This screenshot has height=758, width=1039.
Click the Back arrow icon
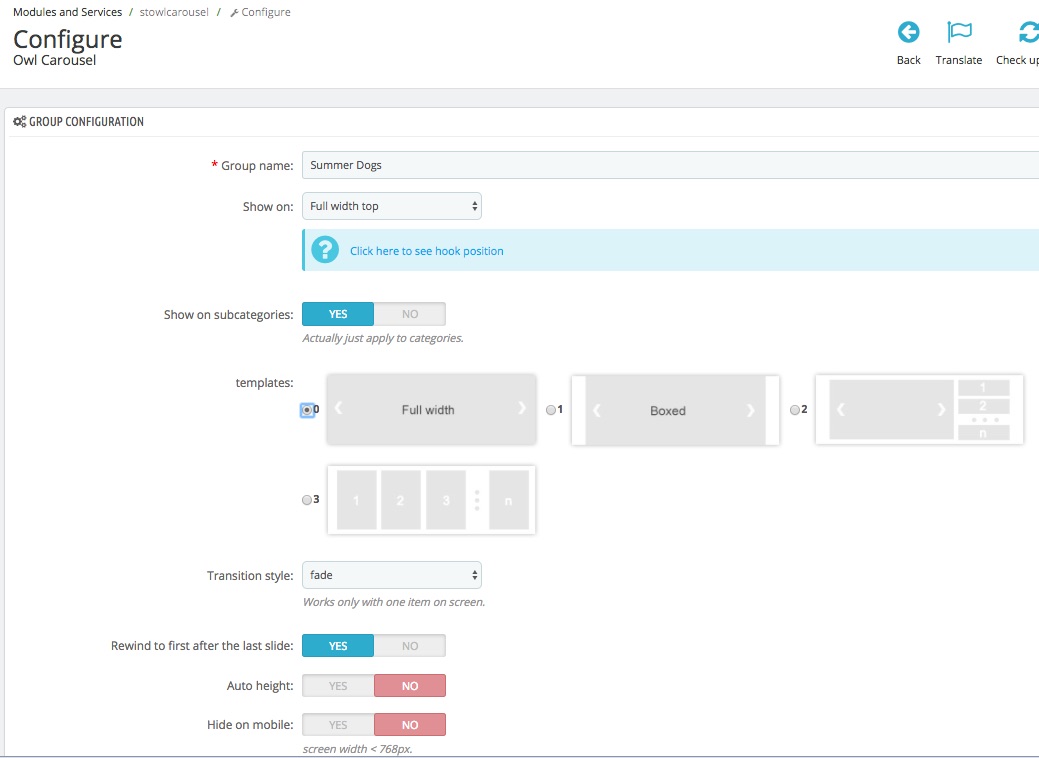click(908, 33)
